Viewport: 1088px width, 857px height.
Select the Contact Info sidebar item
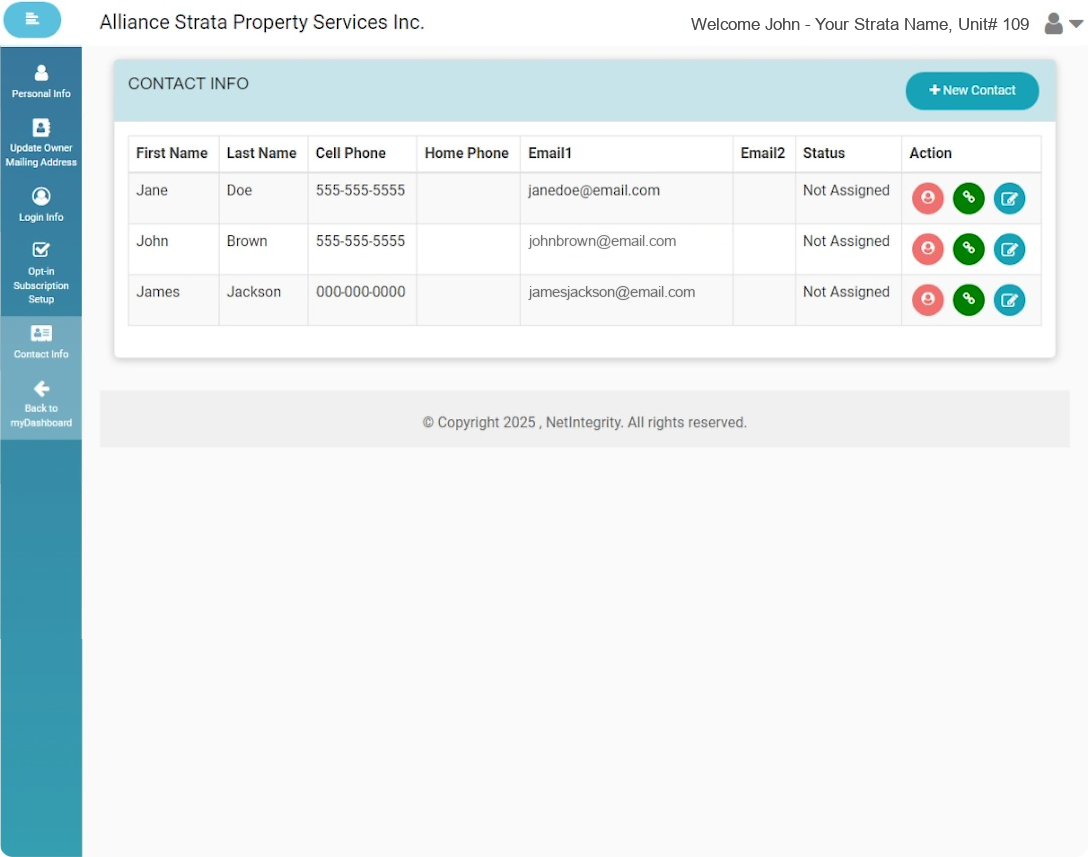[41, 342]
